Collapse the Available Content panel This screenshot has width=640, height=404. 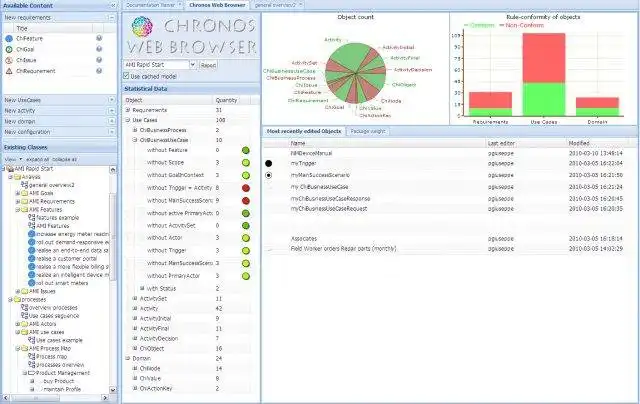click(x=113, y=6)
